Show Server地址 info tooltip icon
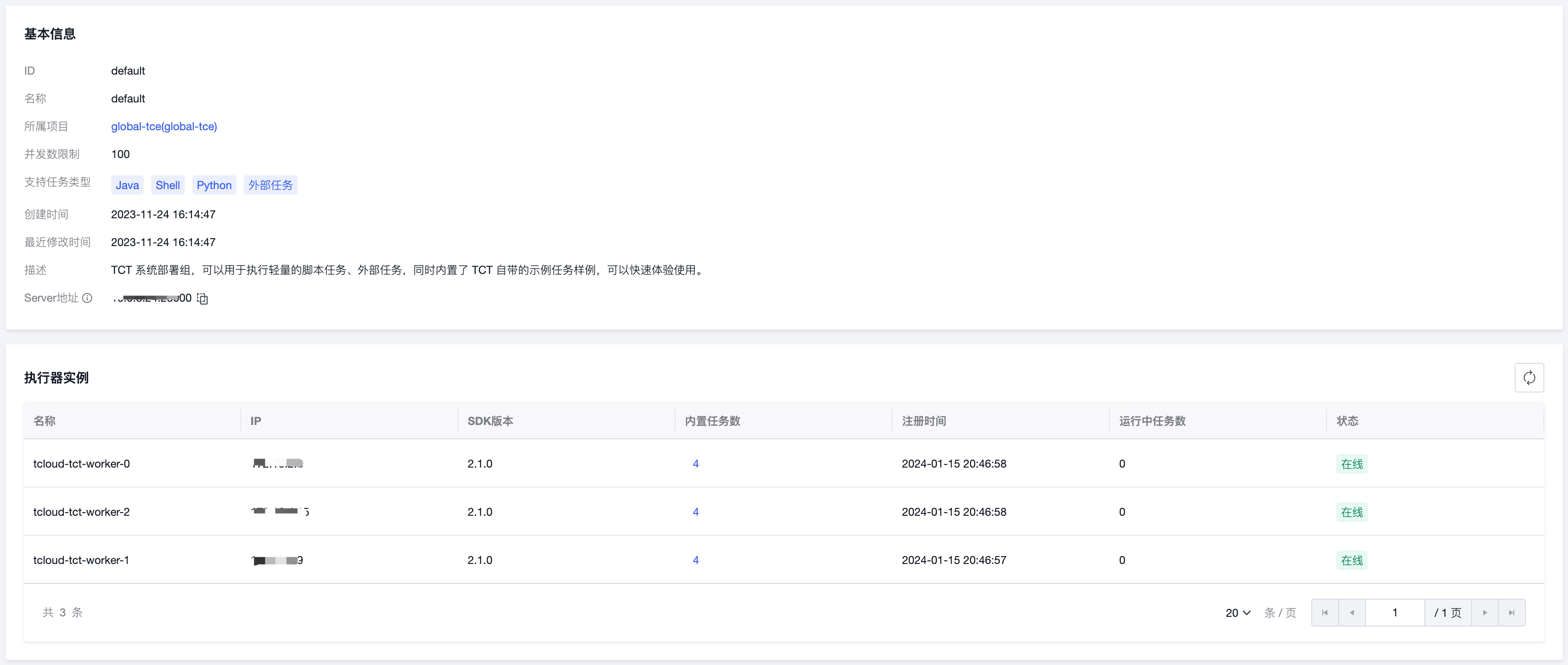 (87, 298)
